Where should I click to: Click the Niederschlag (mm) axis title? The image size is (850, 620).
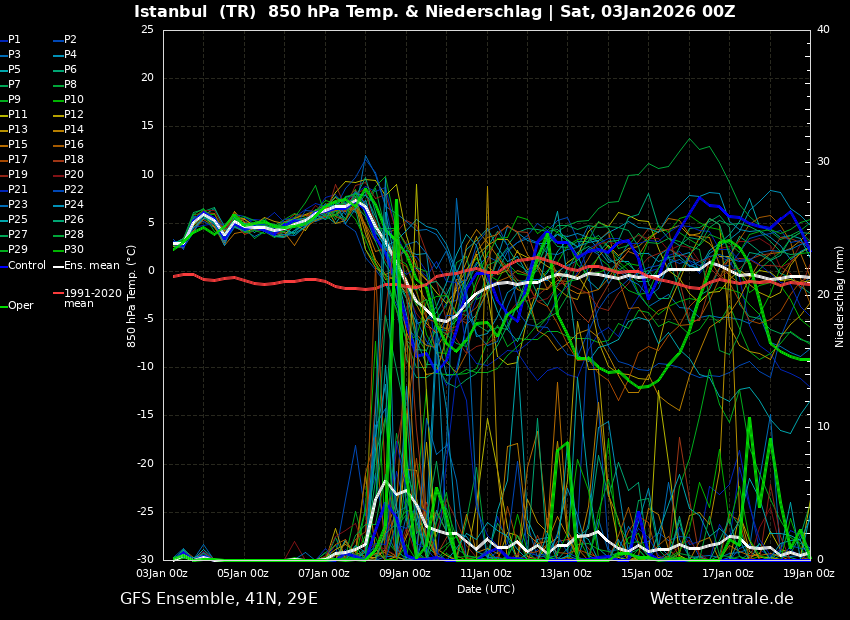(839, 296)
